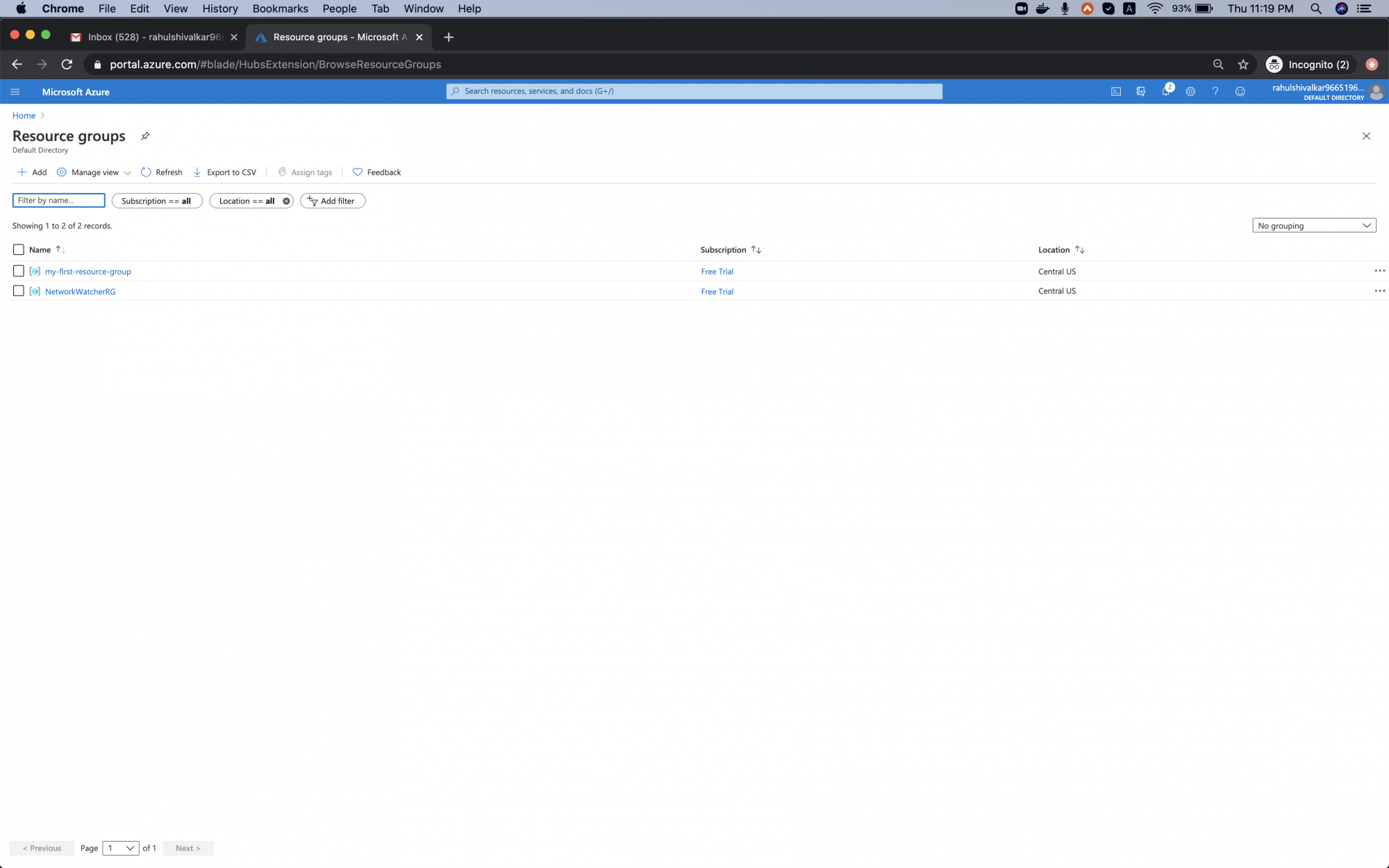Click the ellipsis icon for my-first-resource-group
Image resolution: width=1389 pixels, height=868 pixels.
[1380, 271]
